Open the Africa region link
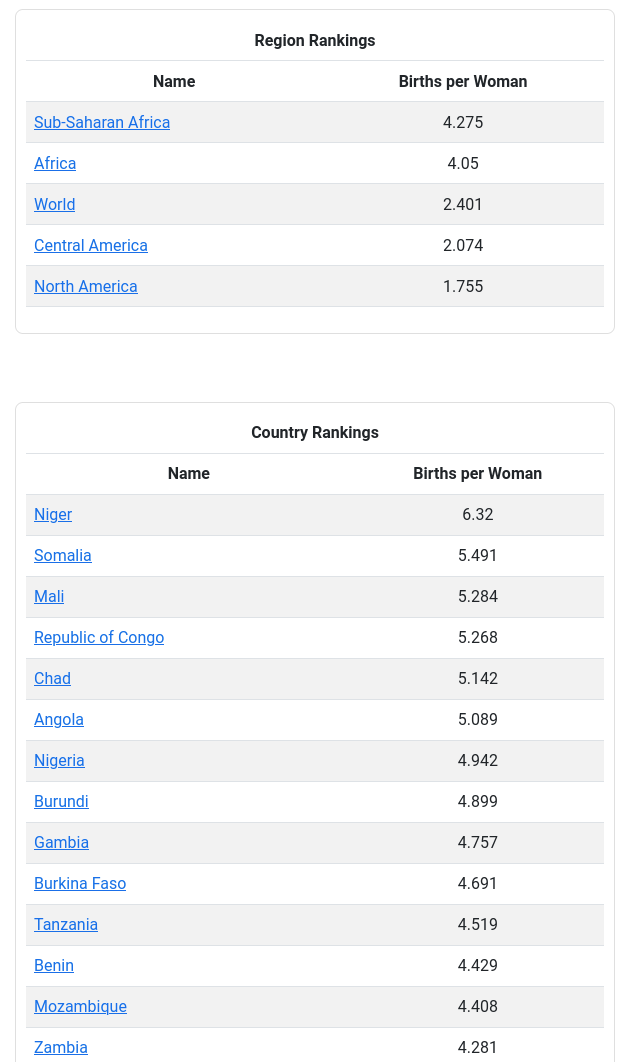Image resolution: width=626 pixels, height=1062 pixels. pos(55,163)
